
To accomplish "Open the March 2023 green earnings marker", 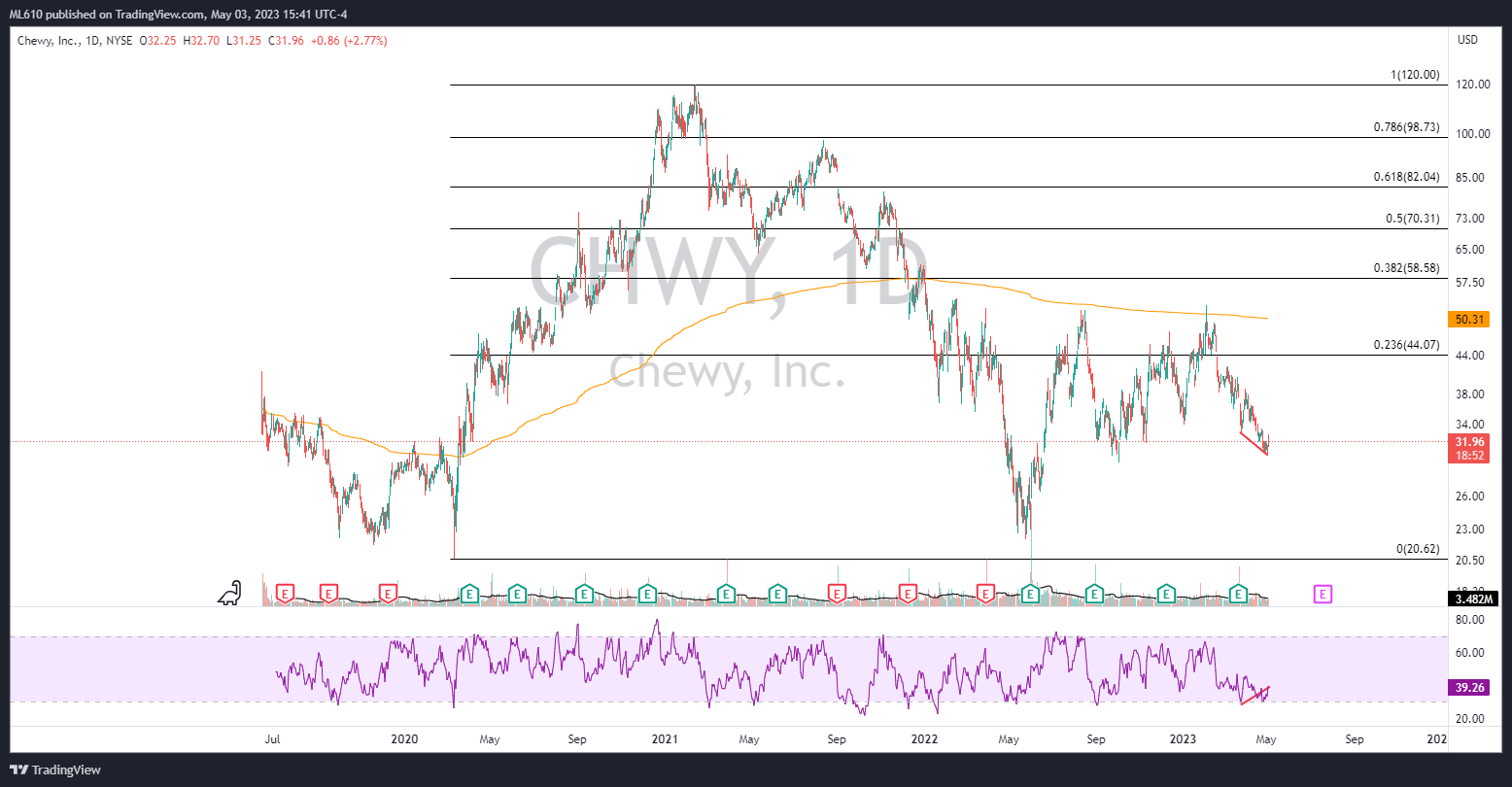I will 1238,592.
